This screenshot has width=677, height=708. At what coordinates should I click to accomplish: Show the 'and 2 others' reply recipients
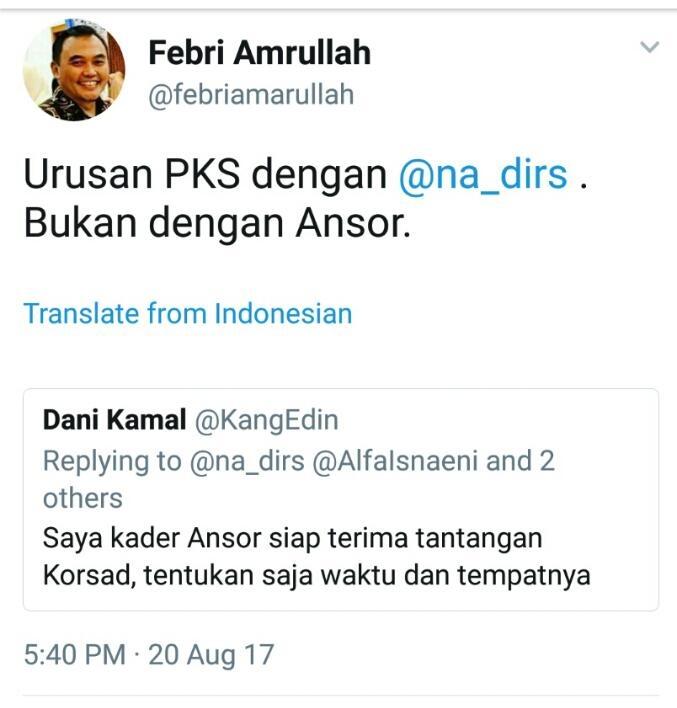520,461
